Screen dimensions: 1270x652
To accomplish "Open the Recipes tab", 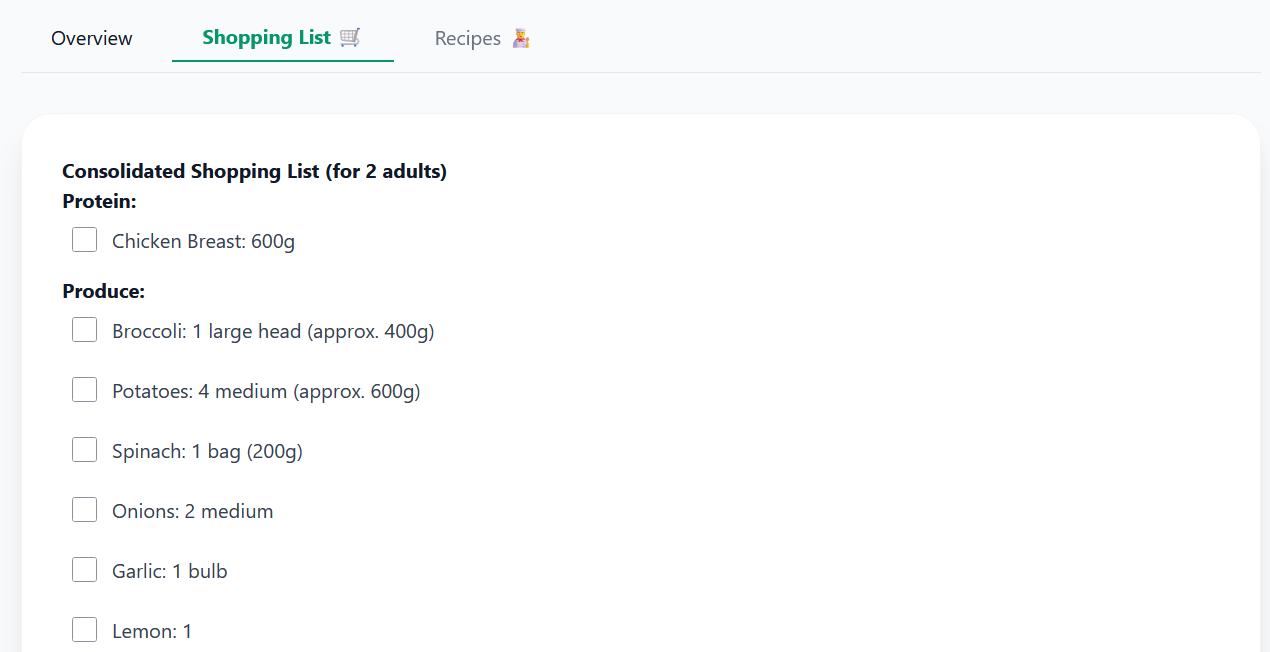I will click(x=468, y=39).
